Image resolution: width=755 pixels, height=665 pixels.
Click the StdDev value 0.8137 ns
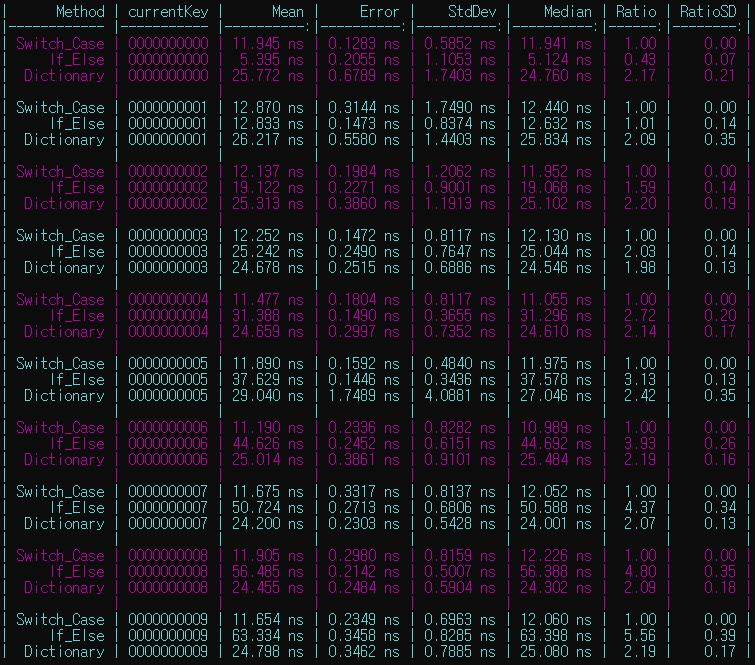(459, 492)
